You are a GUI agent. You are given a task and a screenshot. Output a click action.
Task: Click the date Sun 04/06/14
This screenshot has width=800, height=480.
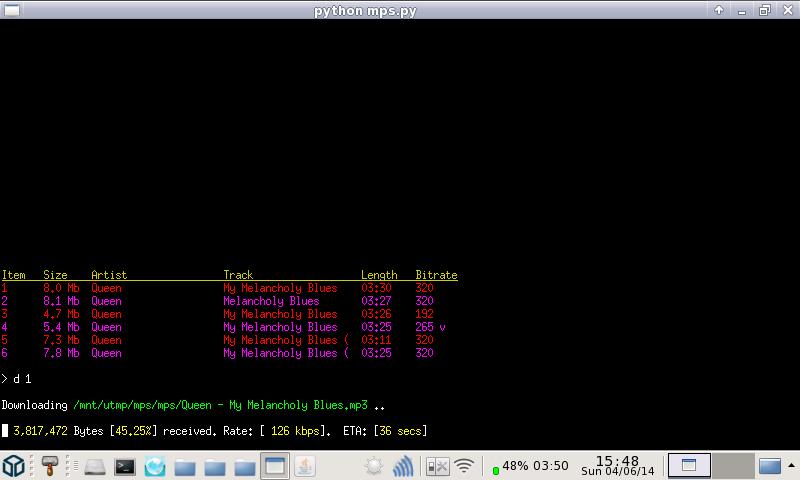[x=617, y=472]
